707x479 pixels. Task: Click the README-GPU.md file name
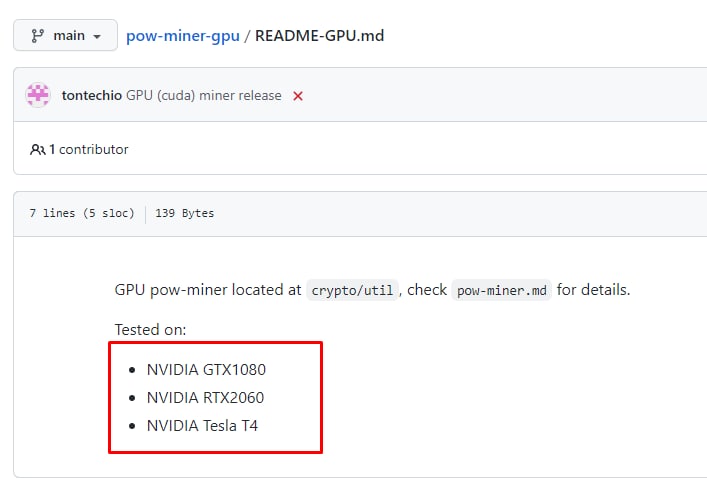(x=320, y=36)
